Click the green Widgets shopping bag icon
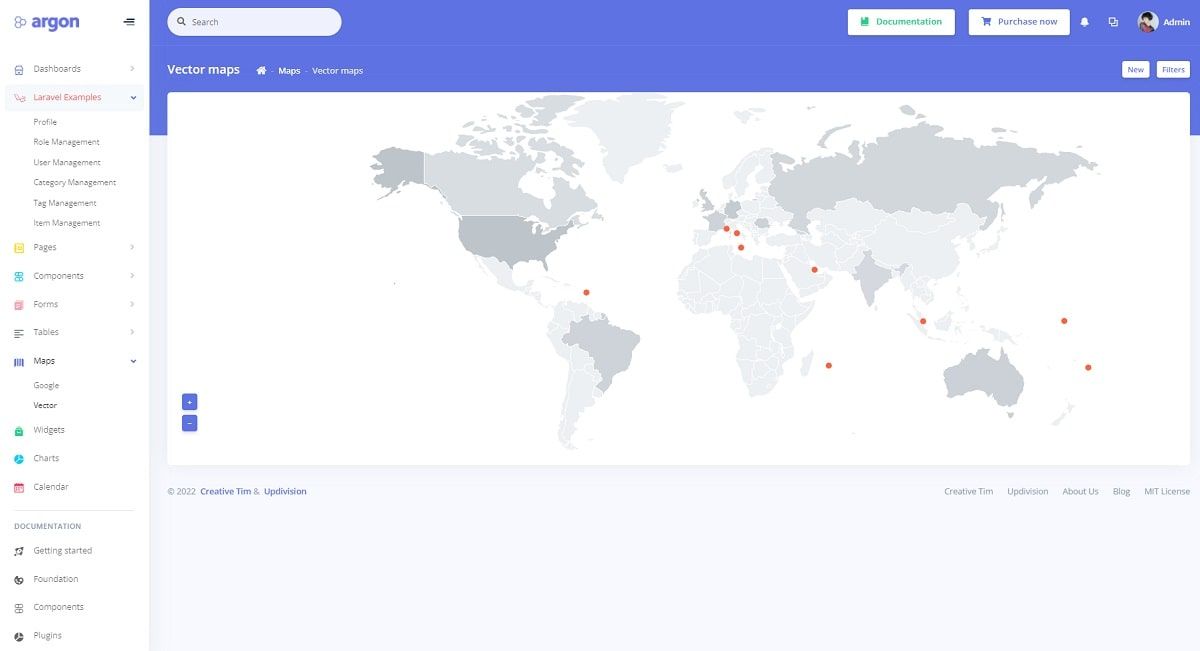 [x=20, y=429]
